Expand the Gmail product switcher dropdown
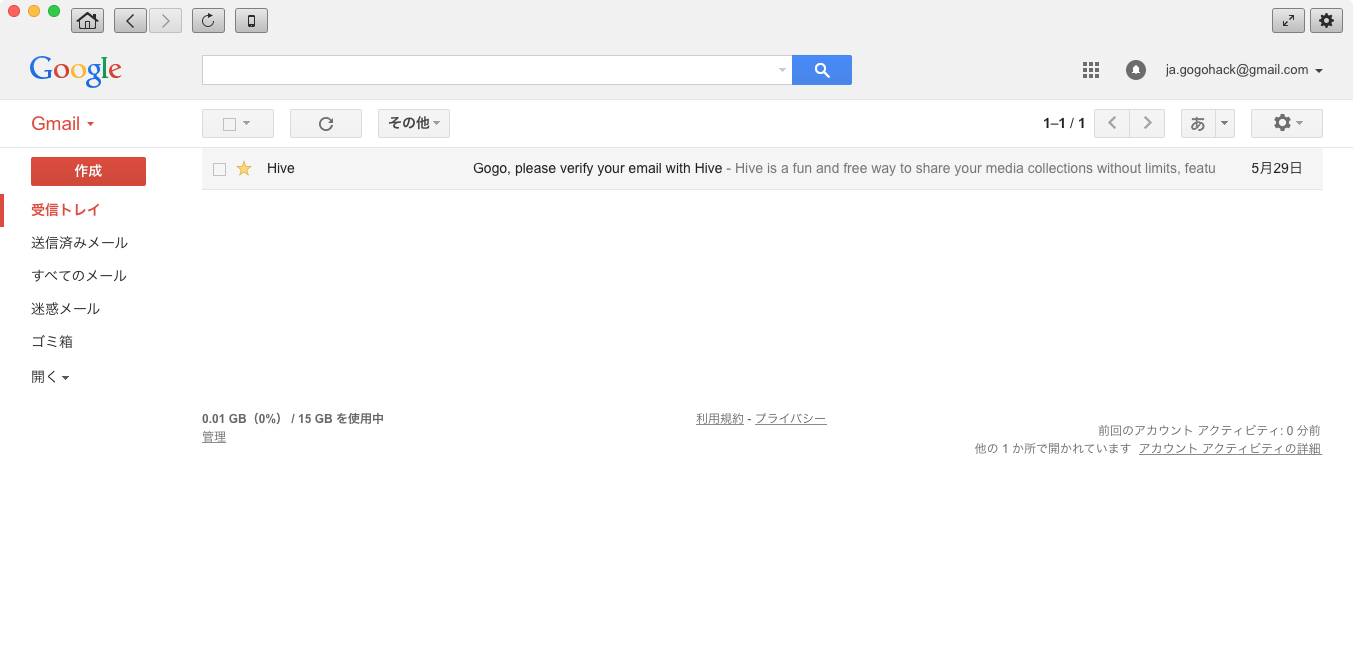 (x=63, y=124)
